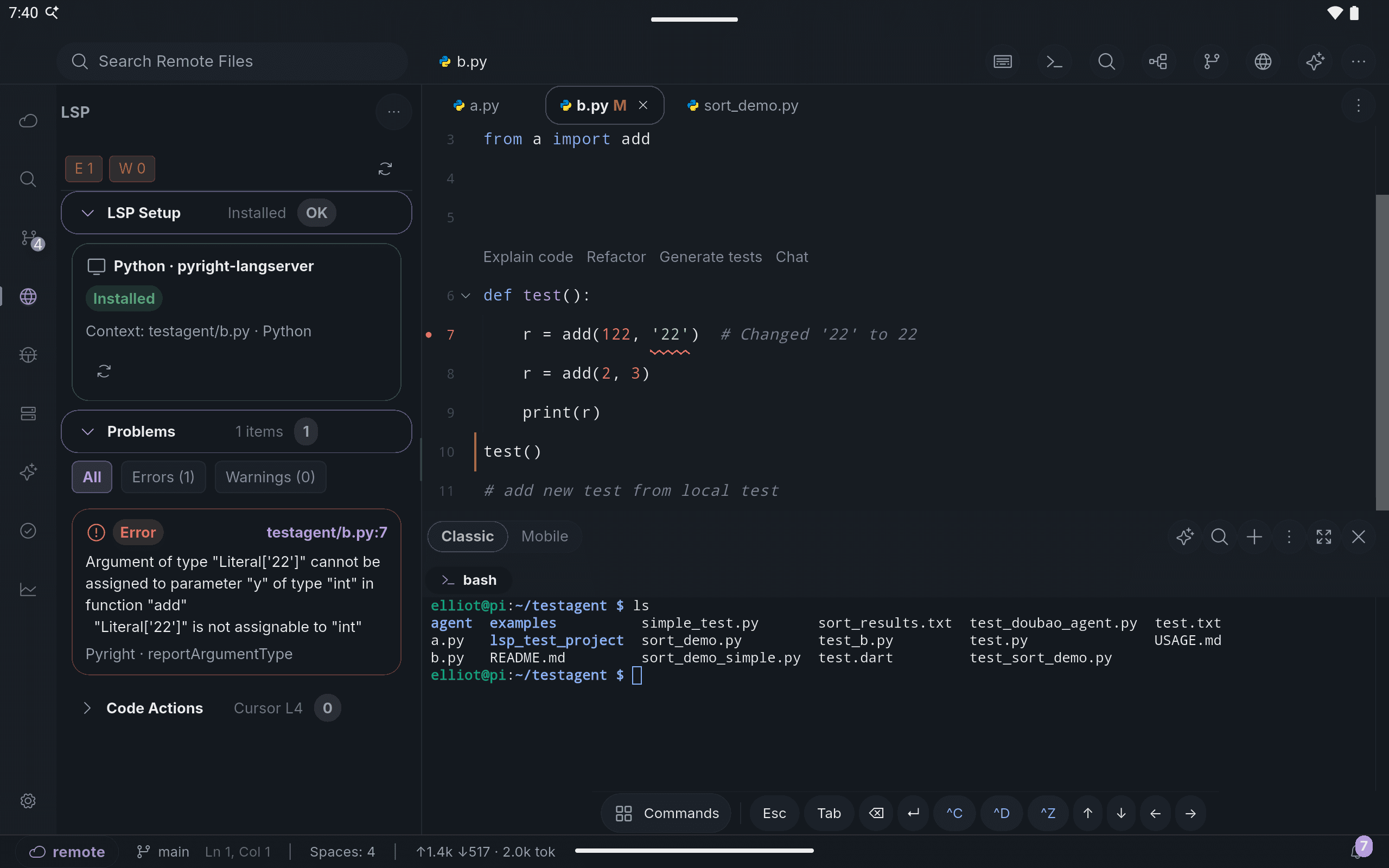1389x868 pixels.
Task: Switch to the sort_demo.py tab
Action: tap(743, 106)
